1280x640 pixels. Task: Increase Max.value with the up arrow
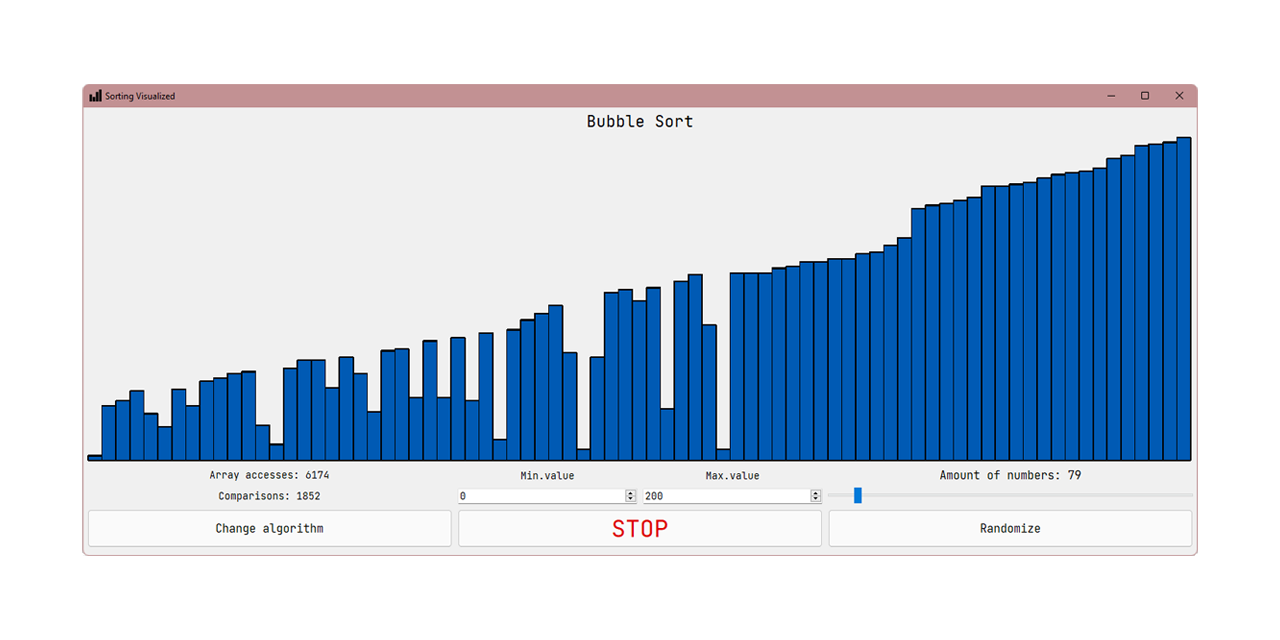[x=816, y=493]
